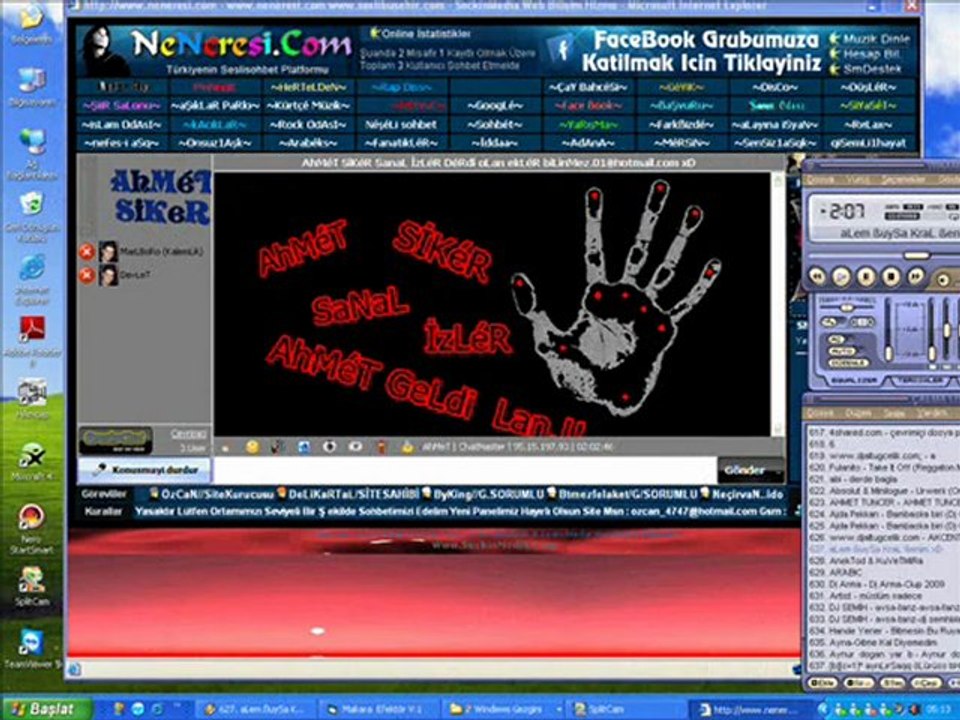Open the ~Sohbét~ room tab
The image size is (960, 720).
495,124
